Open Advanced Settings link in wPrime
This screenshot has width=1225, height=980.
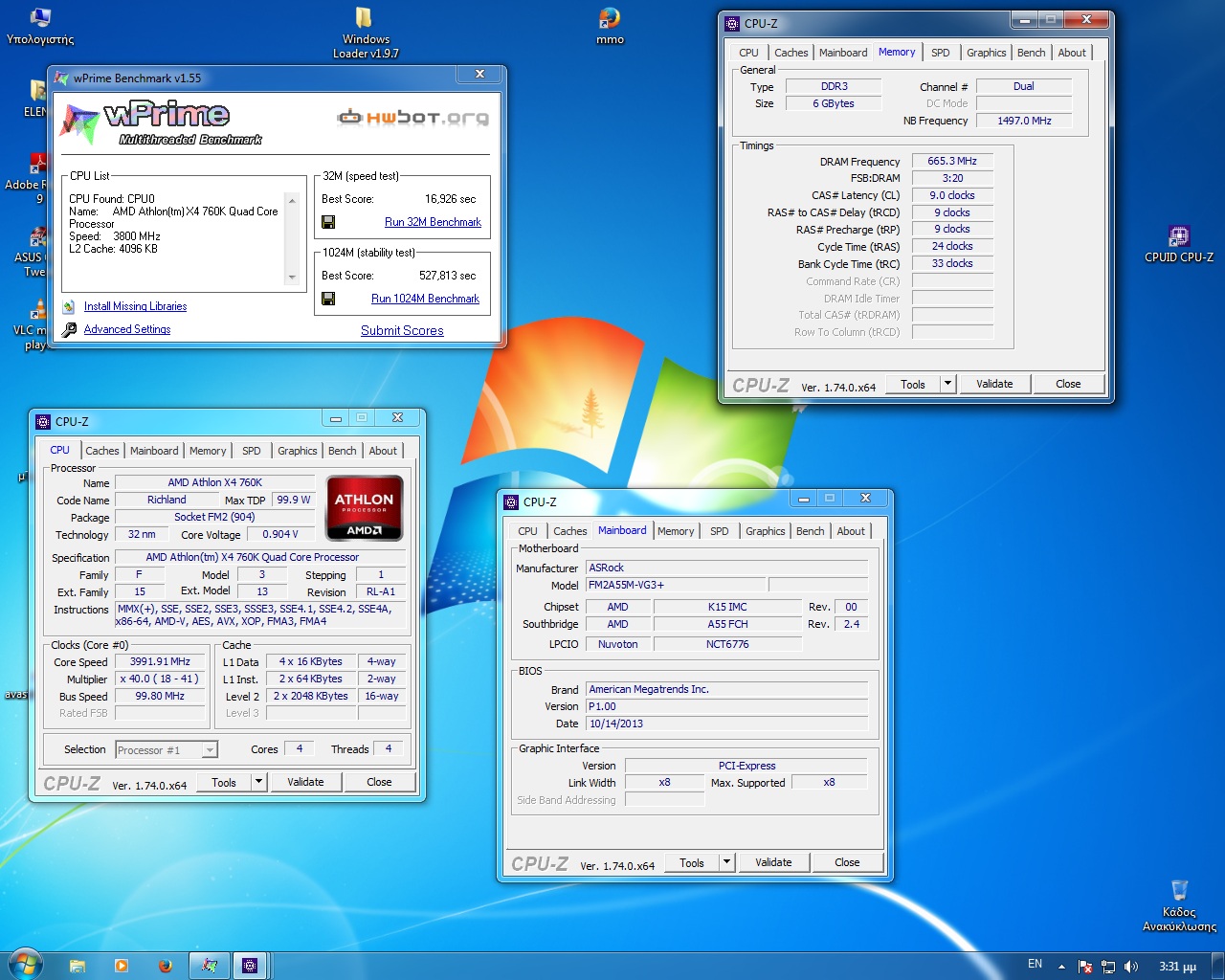[127, 329]
